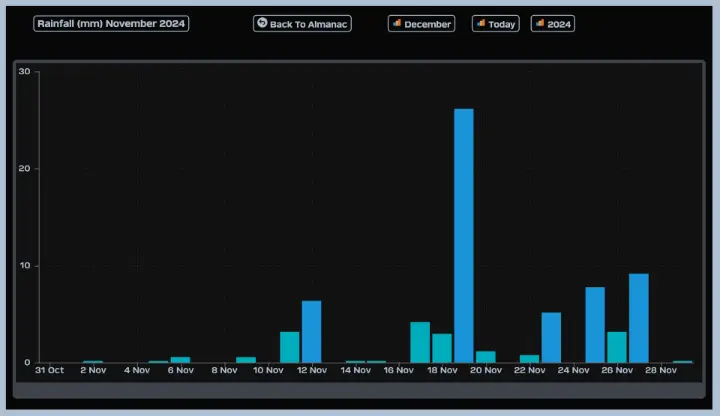The image size is (720, 416).
Task: Click the Rainfall (mm) November 2024 title
Action: (111, 23)
